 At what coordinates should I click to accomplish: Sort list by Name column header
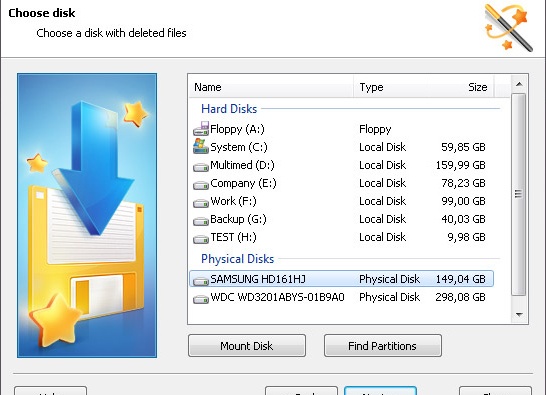[271, 87]
